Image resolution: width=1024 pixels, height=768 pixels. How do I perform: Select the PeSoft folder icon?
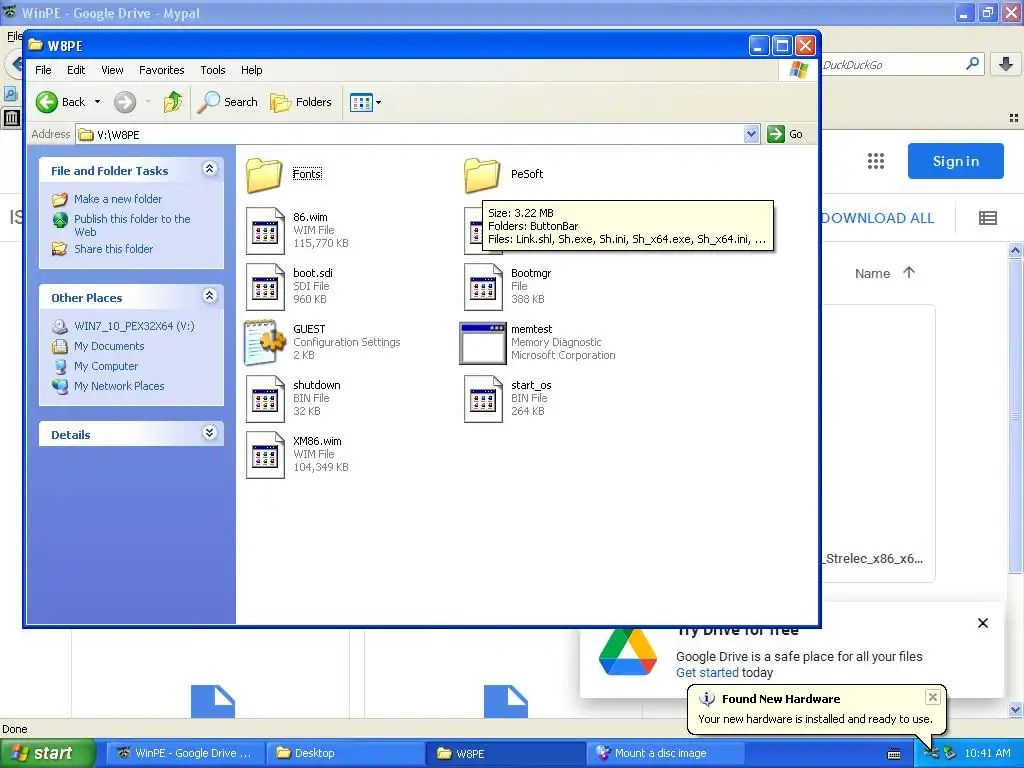(482, 174)
